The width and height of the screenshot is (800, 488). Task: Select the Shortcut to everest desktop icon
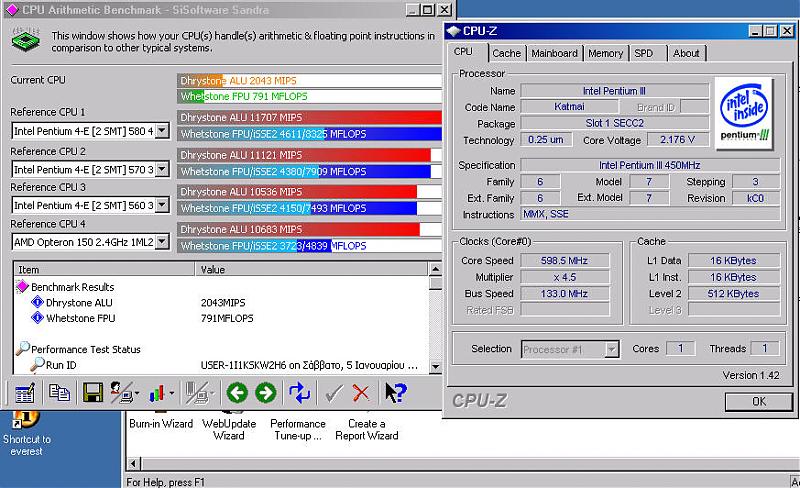[26, 433]
